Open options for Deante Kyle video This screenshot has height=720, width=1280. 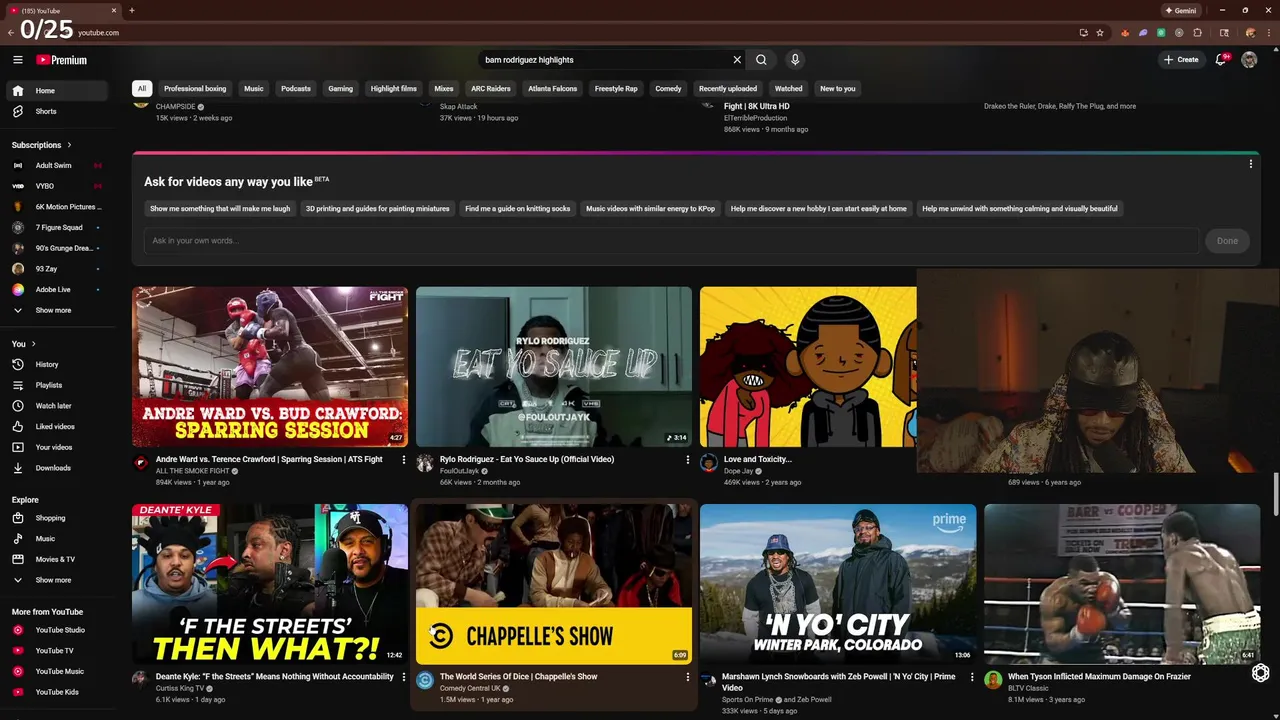tap(404, 677)
